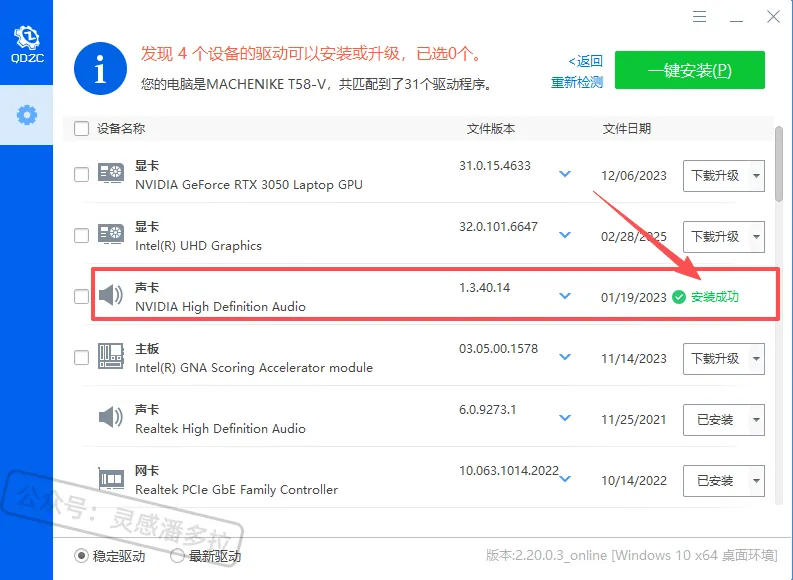793x580 pixels.
Task: Click the Realtek PCIe GbE Family Controller name
Action: pos(236,490)
